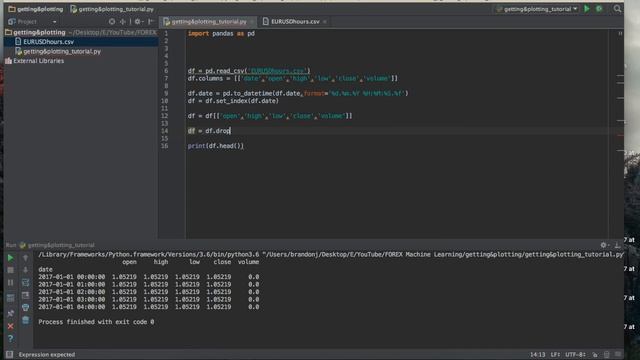Click console header row open high low close
This screenshot has width=640, height=360.
pyautogui.click(x=191, y=262)
